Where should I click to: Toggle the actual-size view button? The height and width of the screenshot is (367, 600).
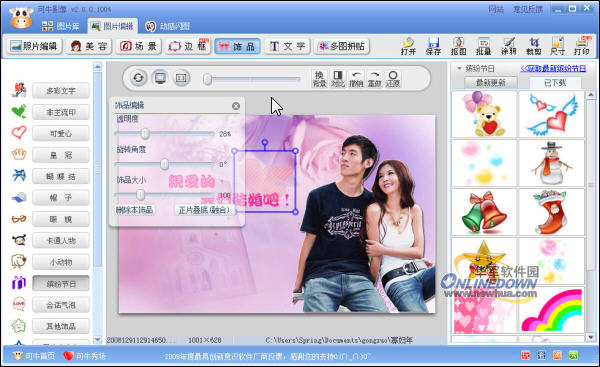click(x=181, y=78)
